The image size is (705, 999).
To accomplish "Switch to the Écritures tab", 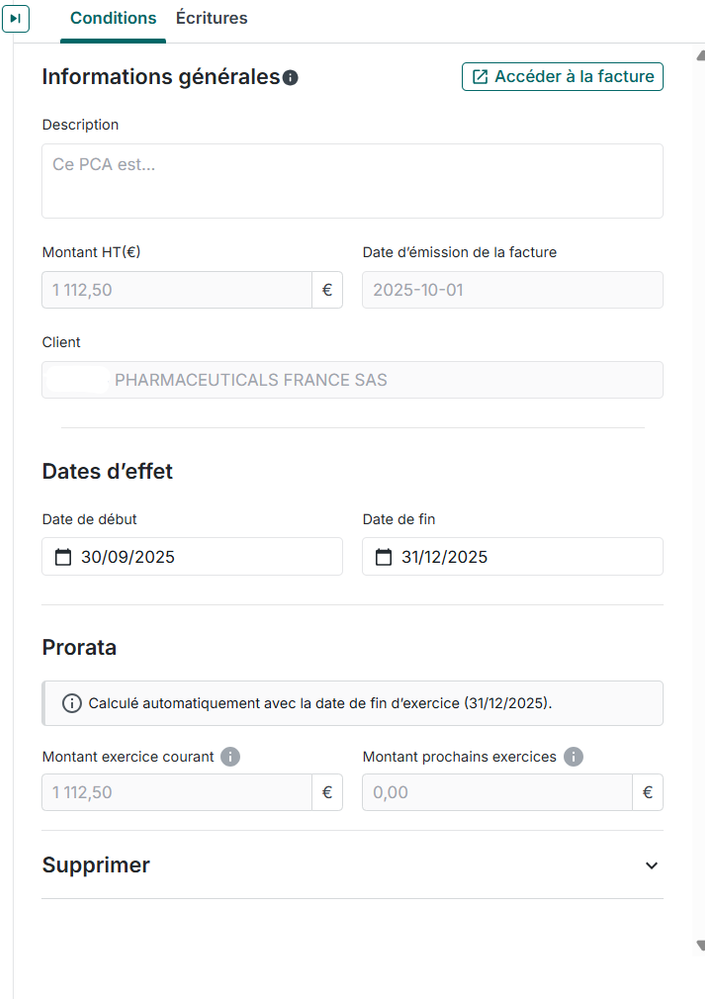I will pos(211,19).
